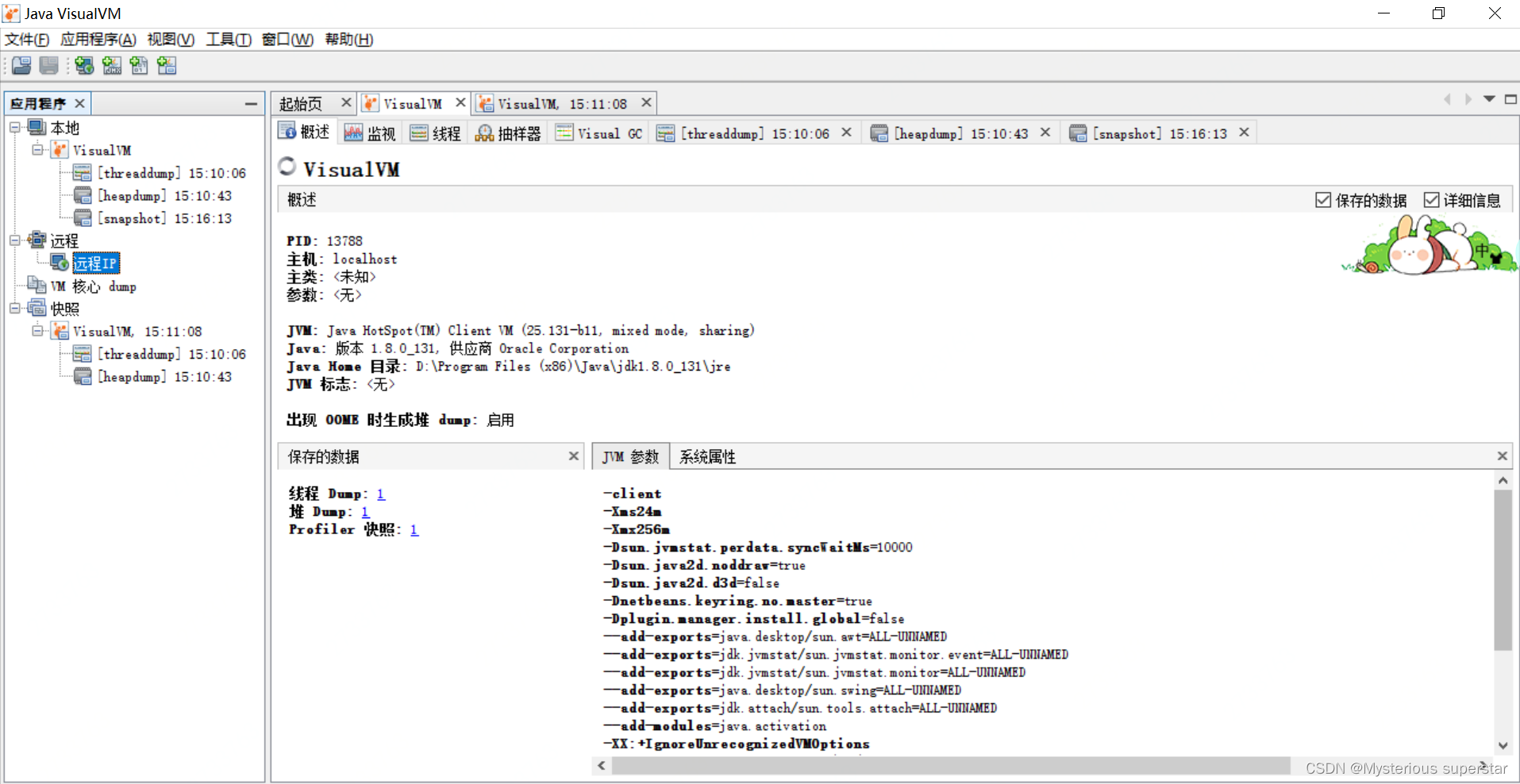Minimize the 应用程序 panel
The height and width of the screenshot is (784, 1520).
tap(251, 104)
